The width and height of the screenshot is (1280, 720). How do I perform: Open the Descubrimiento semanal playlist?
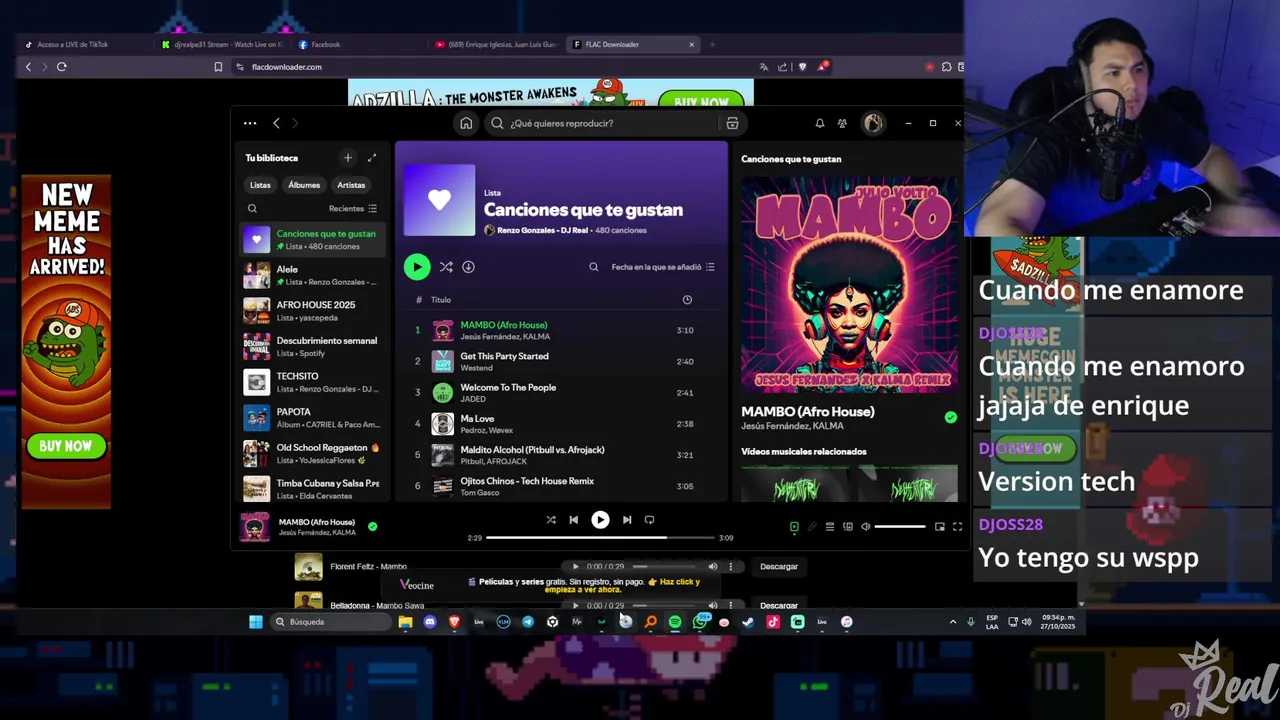pyautogui.click(x=312, y=346)
